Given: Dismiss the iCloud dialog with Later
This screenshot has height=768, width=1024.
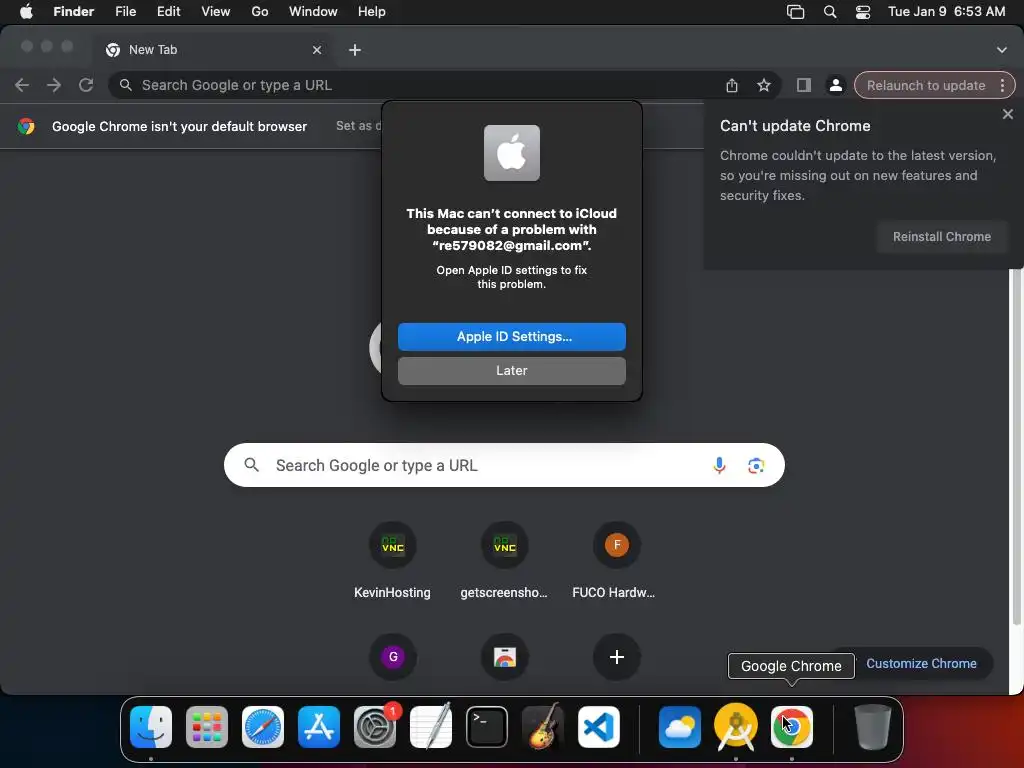Looking at the screenshot, I should tap(511, 370).
